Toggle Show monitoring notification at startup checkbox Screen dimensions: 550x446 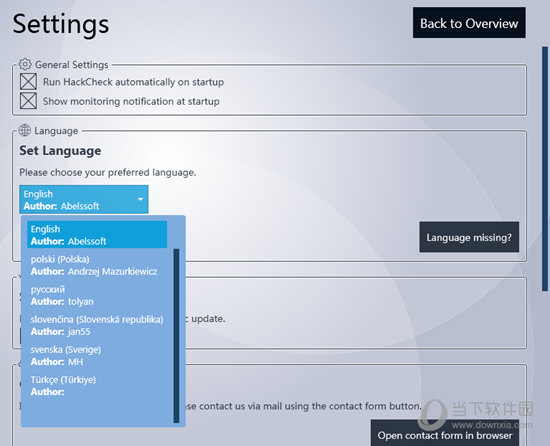pos(28,101)
